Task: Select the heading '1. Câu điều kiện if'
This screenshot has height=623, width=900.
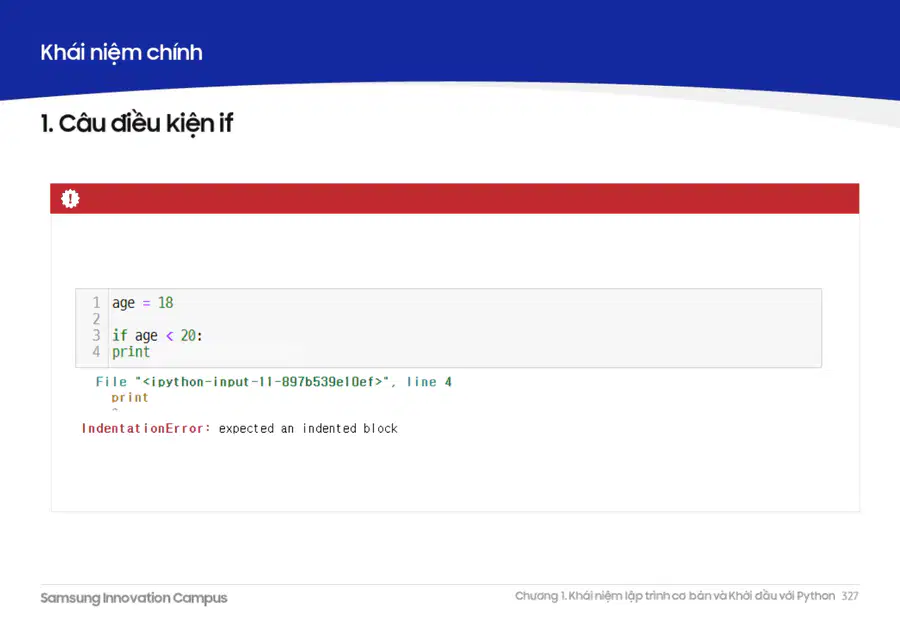Action: 137,123
